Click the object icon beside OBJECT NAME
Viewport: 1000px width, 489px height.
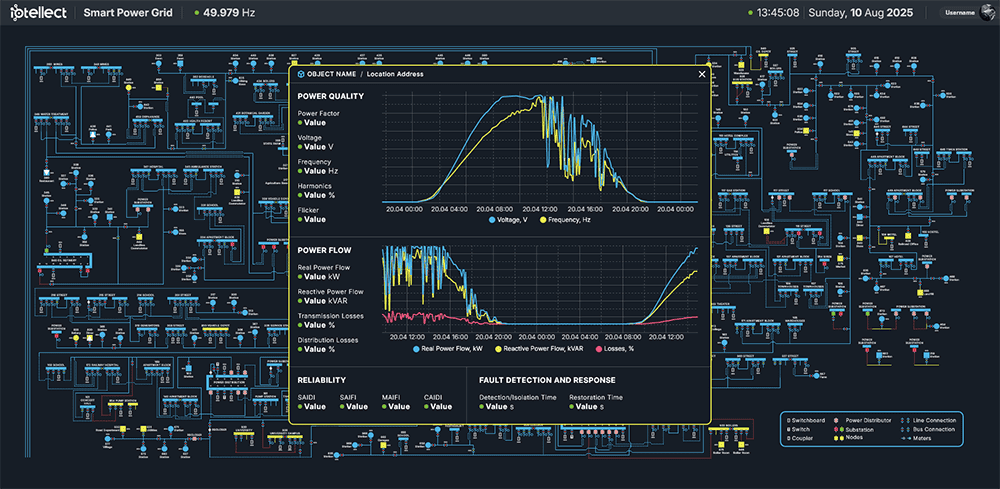(301, 74)
